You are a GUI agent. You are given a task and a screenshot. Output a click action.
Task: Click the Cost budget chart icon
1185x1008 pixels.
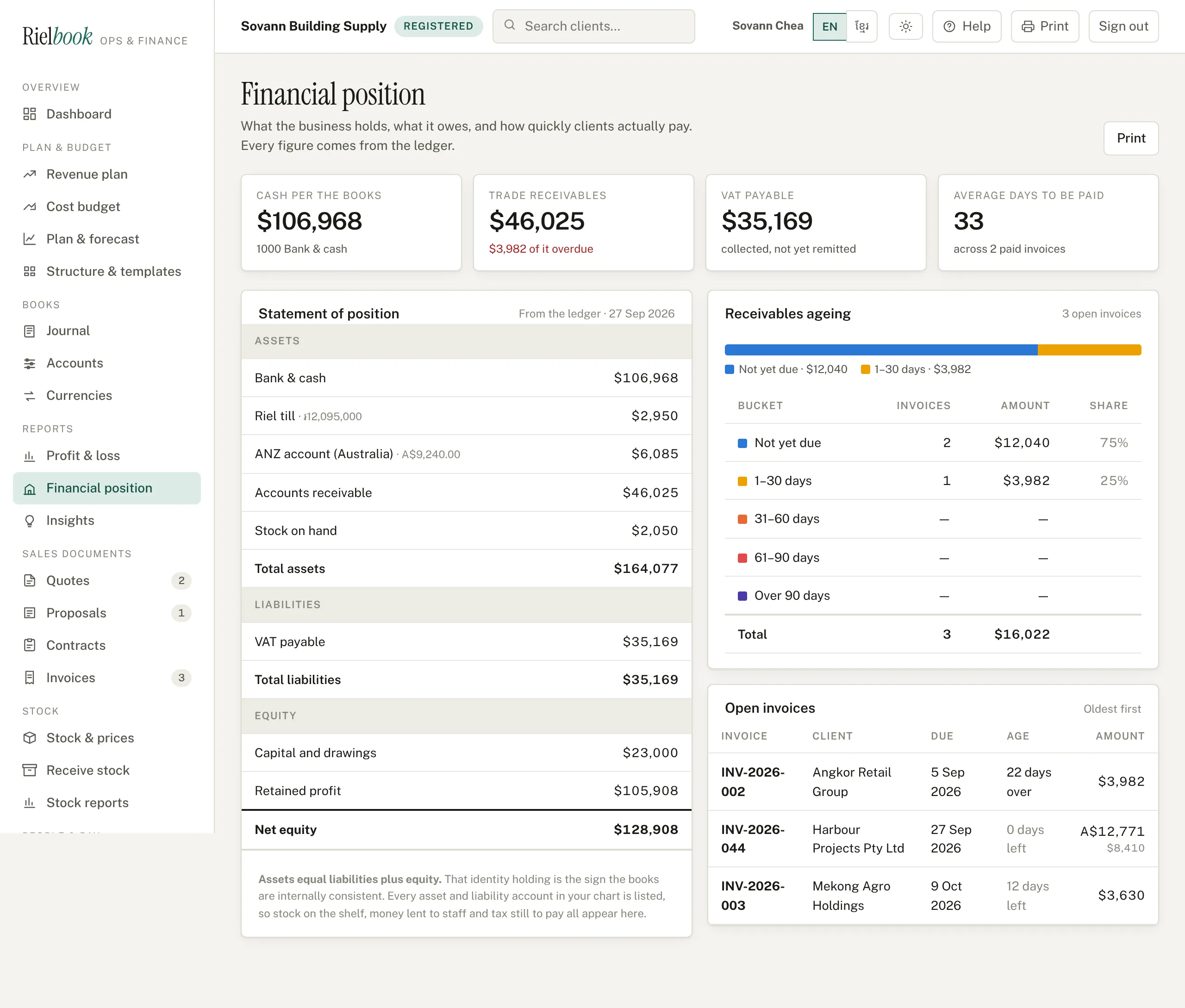tap(30, 206)
